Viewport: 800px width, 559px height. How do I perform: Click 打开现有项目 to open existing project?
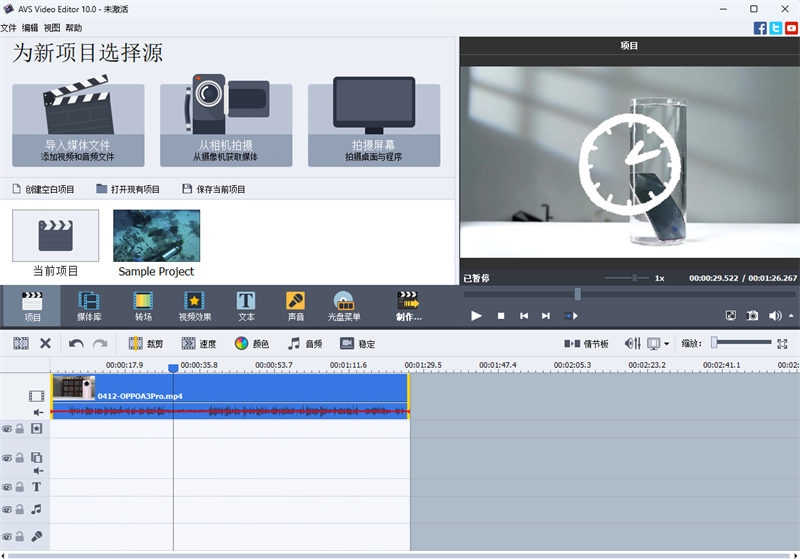(128, 189)
